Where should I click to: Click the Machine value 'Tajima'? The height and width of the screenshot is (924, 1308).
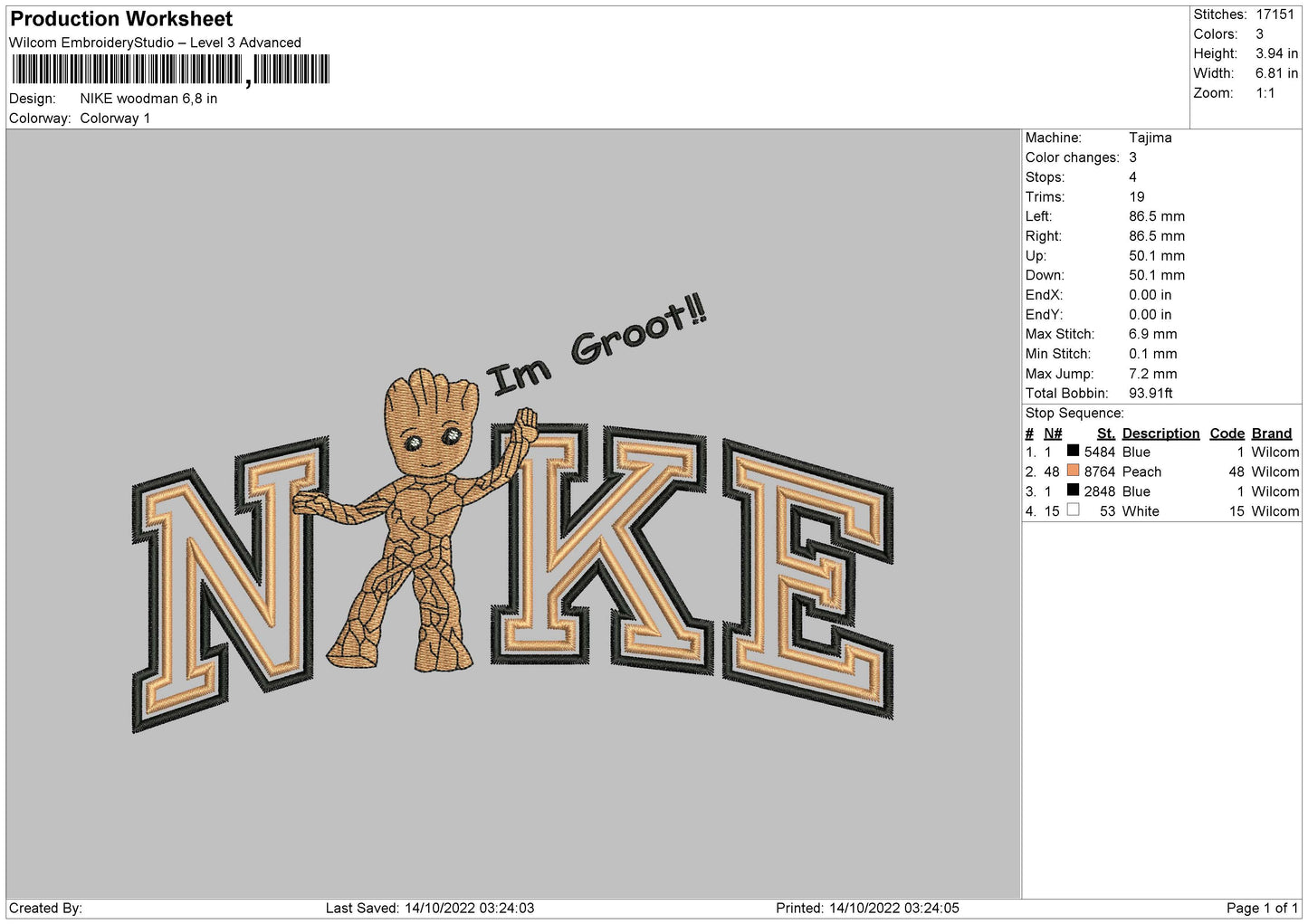(x=1150, y=138)
